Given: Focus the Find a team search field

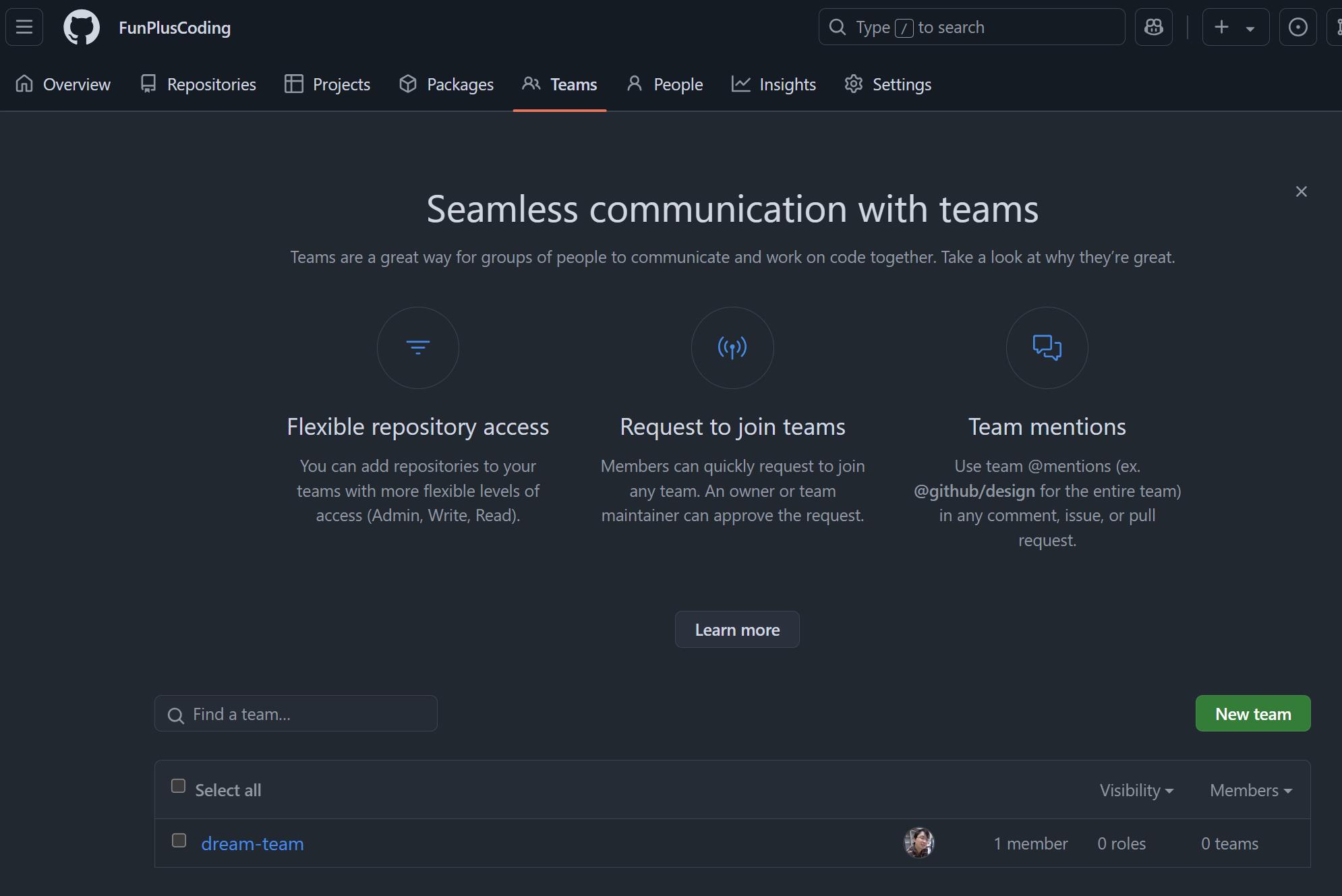Looking at the screenshot, I should [x=296, y=713].
